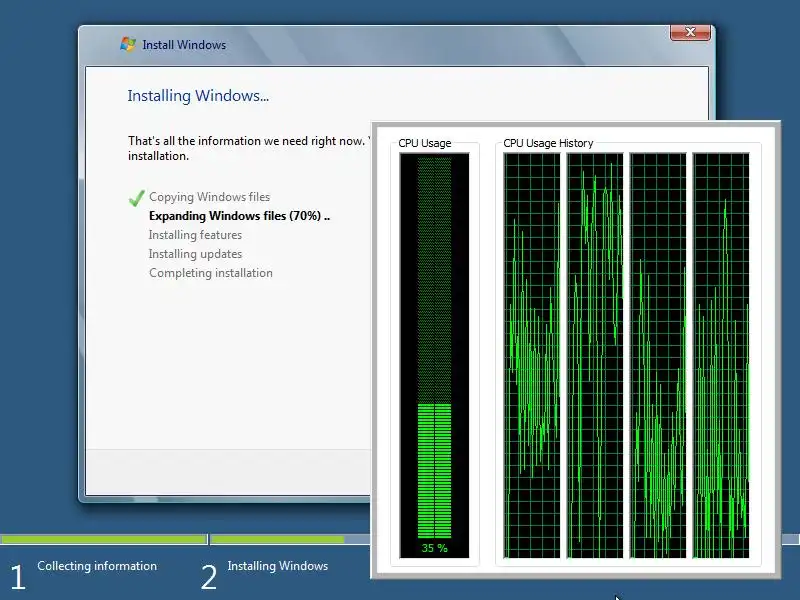Click 'Expanding Windows files (70%)' step
This screenshot has height=600, width=800.
click(239, 216)
